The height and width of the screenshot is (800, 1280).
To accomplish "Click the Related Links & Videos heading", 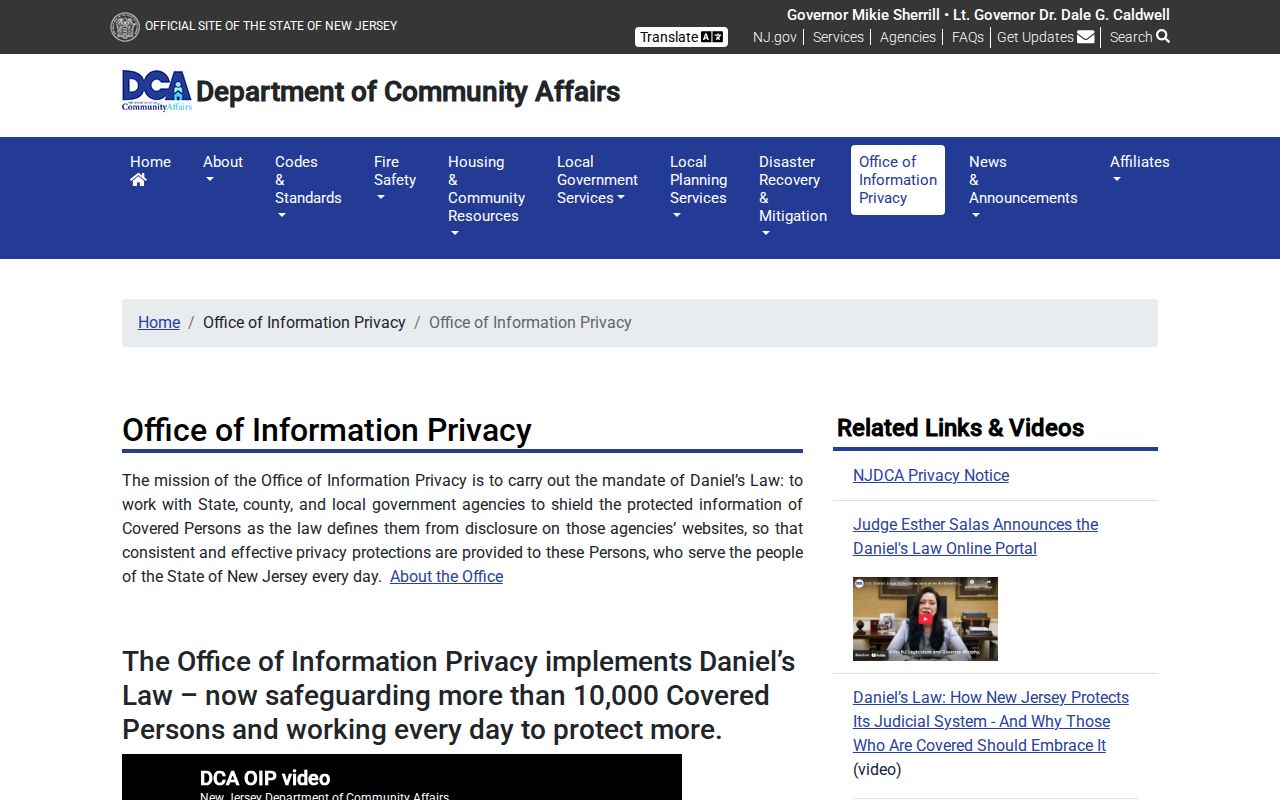I will tap(960, 428).
